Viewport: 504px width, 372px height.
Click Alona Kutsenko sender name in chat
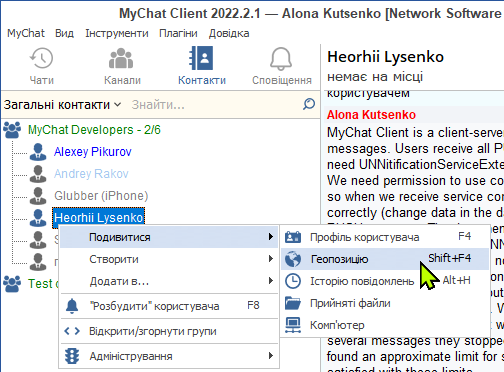tap(371, 115)
